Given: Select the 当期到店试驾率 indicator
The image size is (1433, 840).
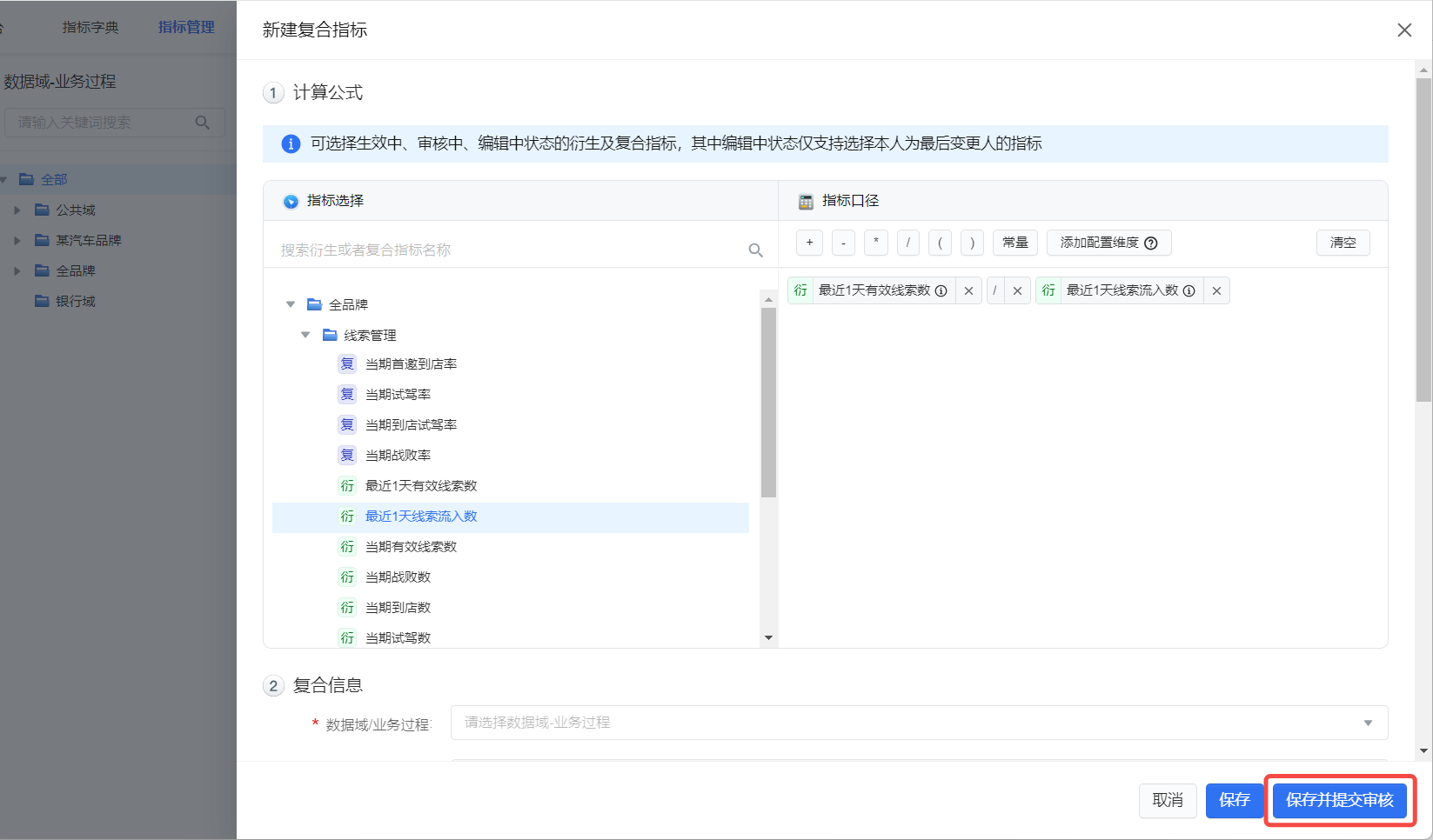Looking at the screenshot, I should click(x=411, y=425).
